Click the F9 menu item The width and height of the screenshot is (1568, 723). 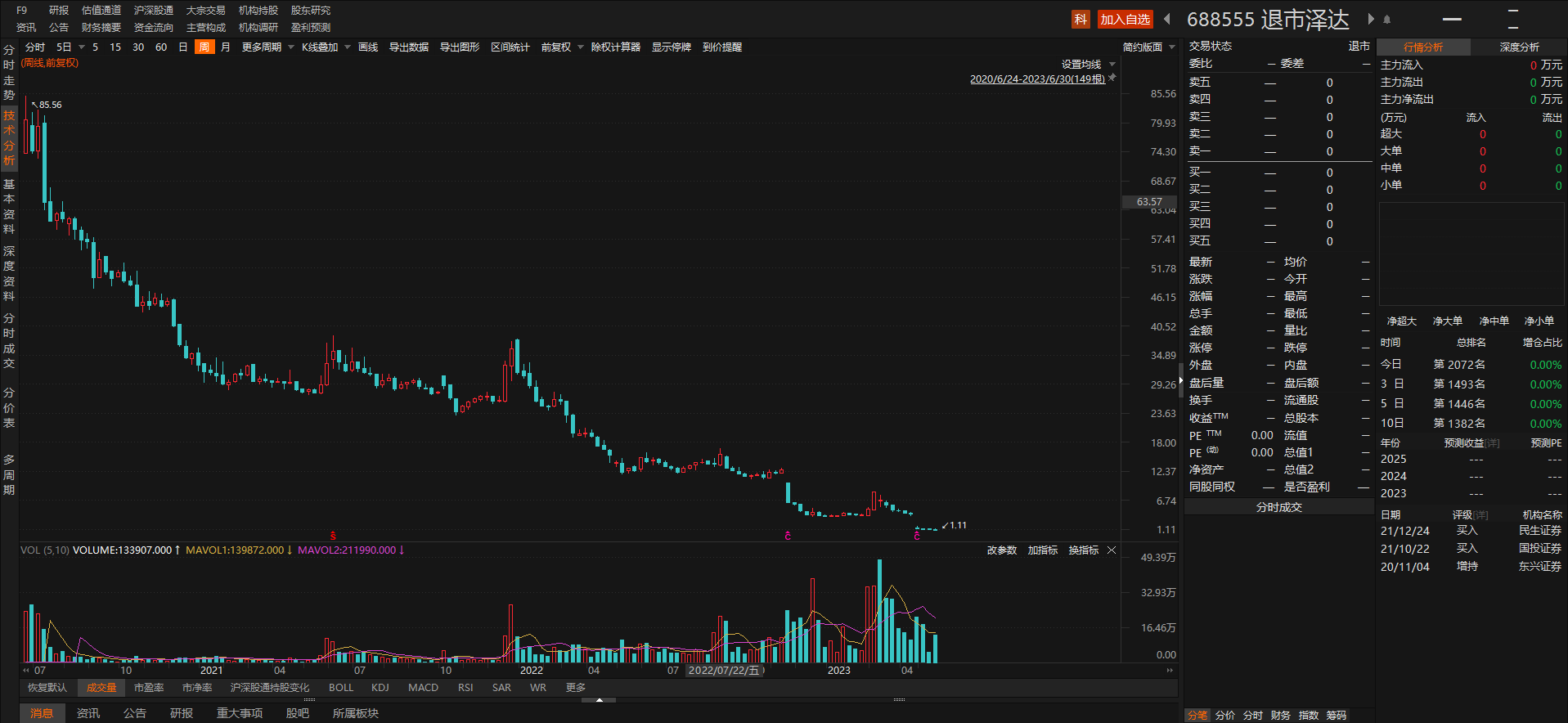tap(22, 11)
